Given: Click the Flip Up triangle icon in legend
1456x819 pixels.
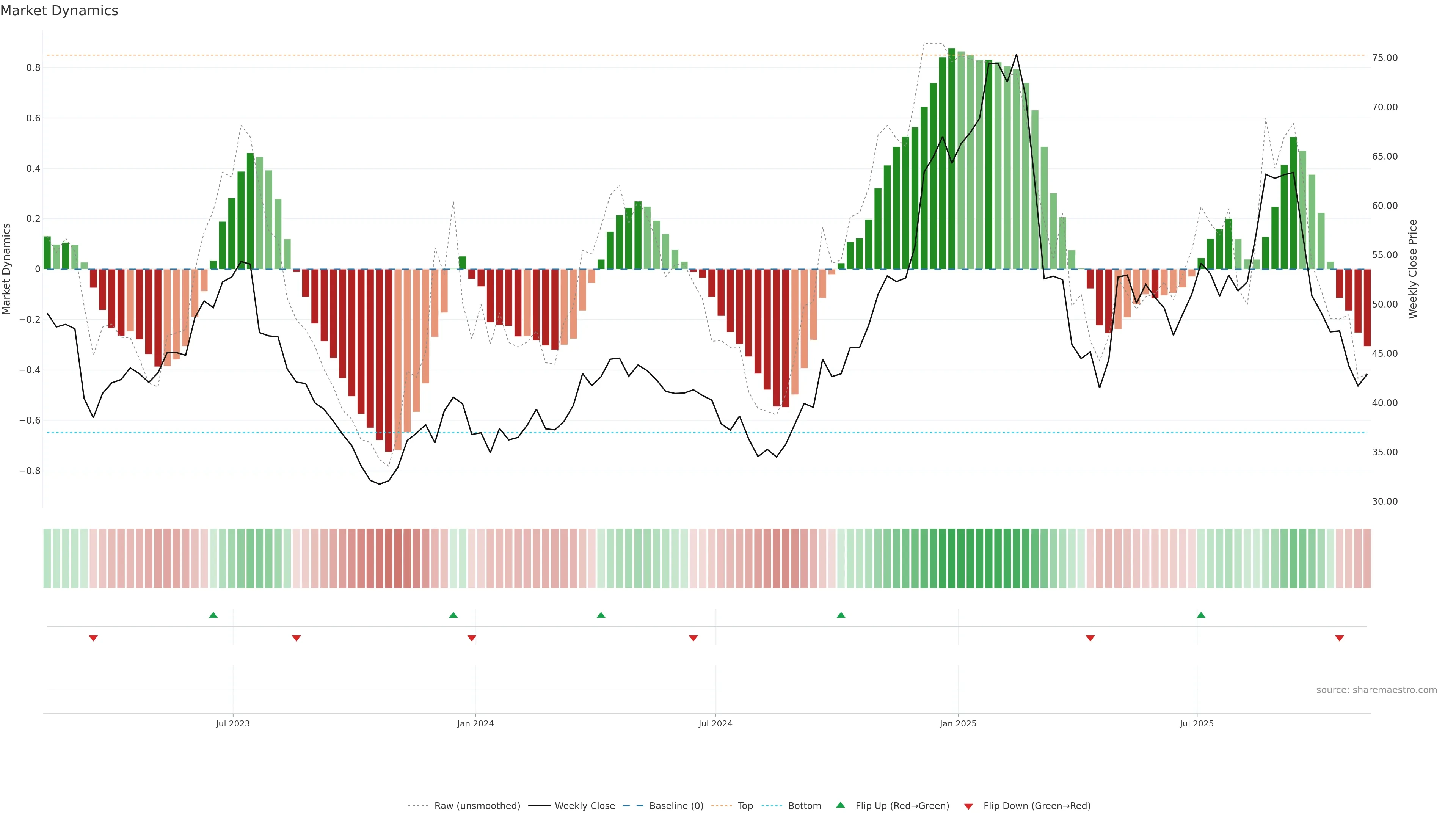Looking at the screenshot, I should point(841,805).
